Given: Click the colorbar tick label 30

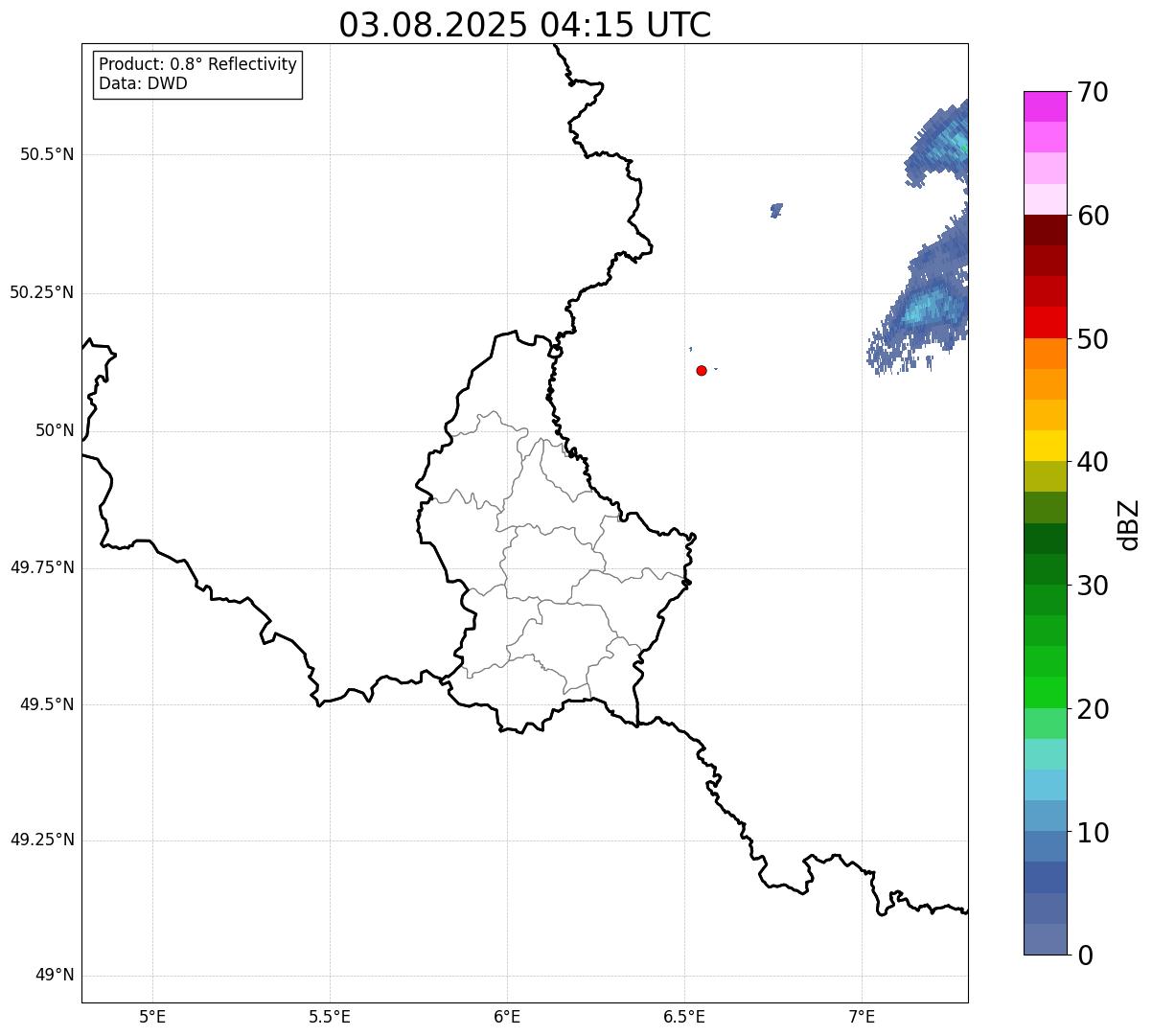Looking at the screenshot, I should click(x=1093, y=586).
